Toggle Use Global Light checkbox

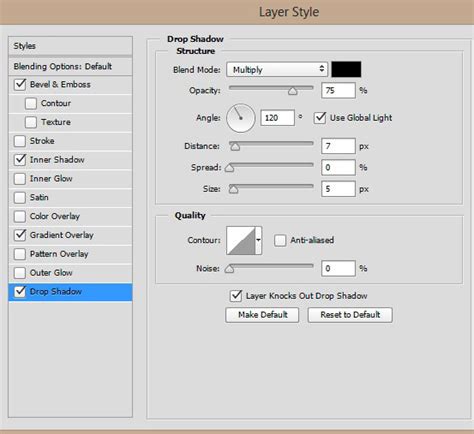tap(320, 118)
